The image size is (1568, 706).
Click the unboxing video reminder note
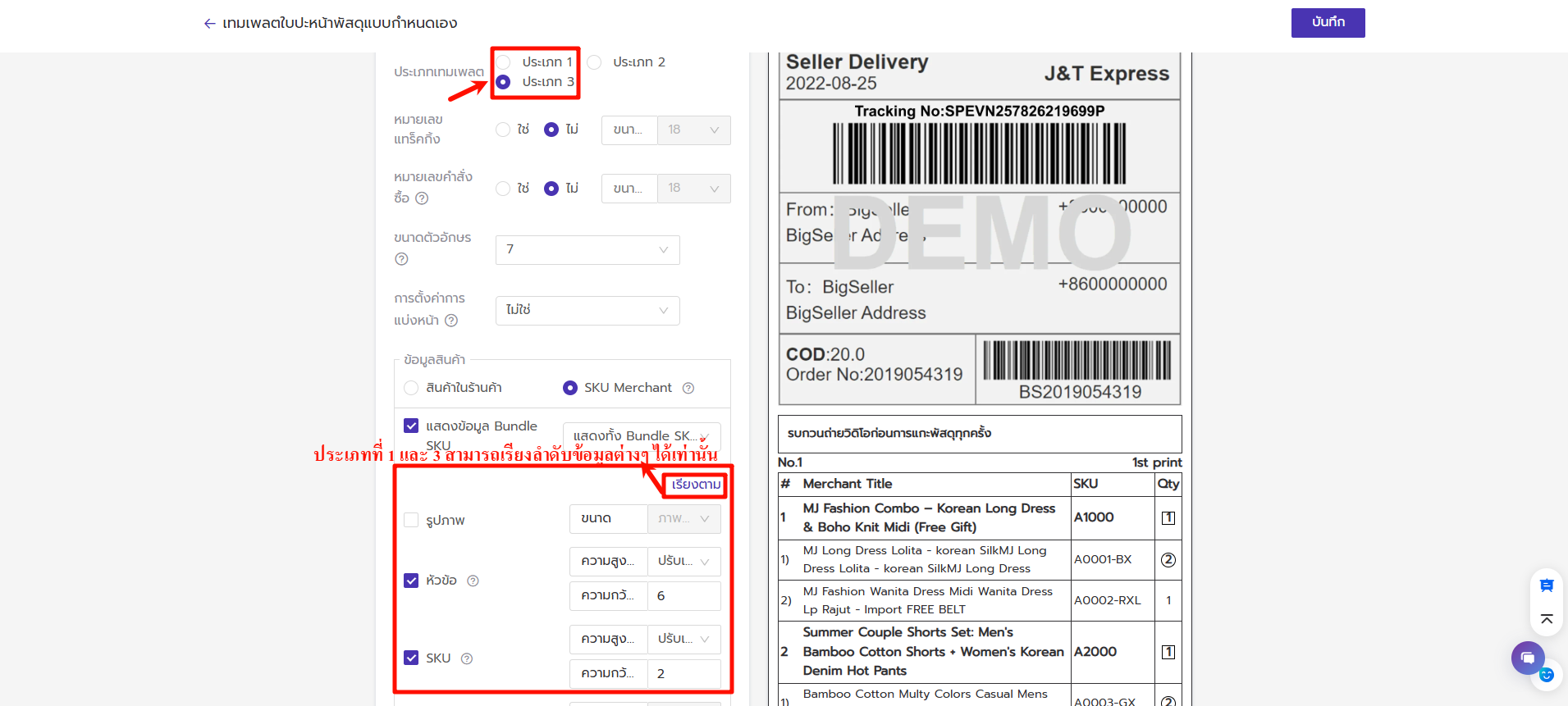(980, 434)
